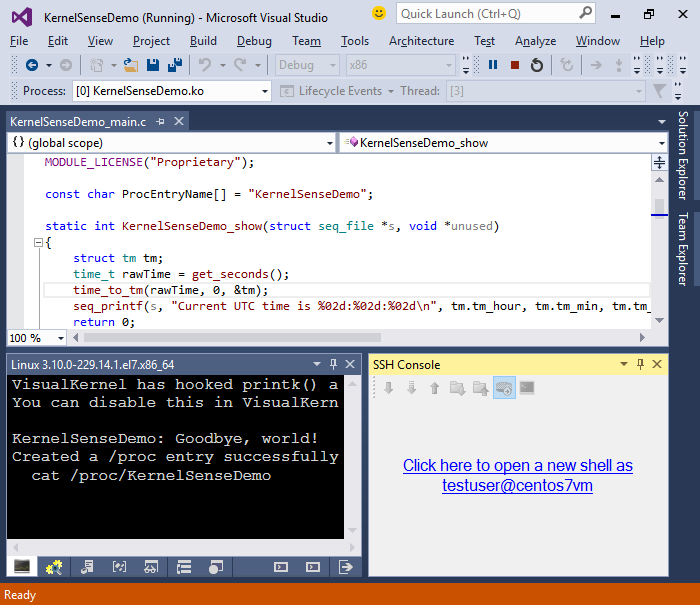The height and width of the screenshot is (605, 700).
Task: Open the File menu
Action: click(x=19, y=41)
